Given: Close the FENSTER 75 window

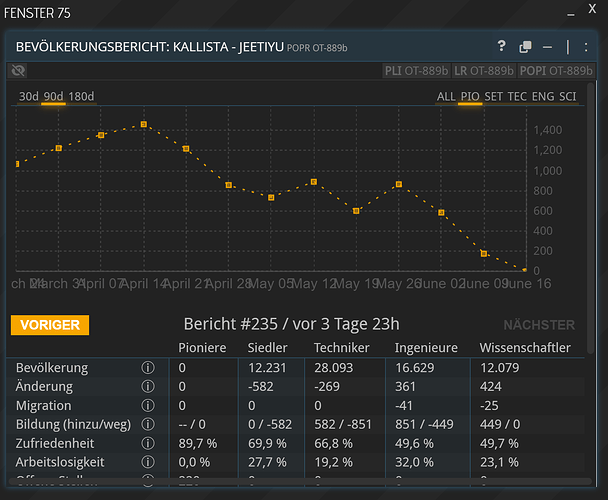Looking at the screenshot, I should [592, 9].
